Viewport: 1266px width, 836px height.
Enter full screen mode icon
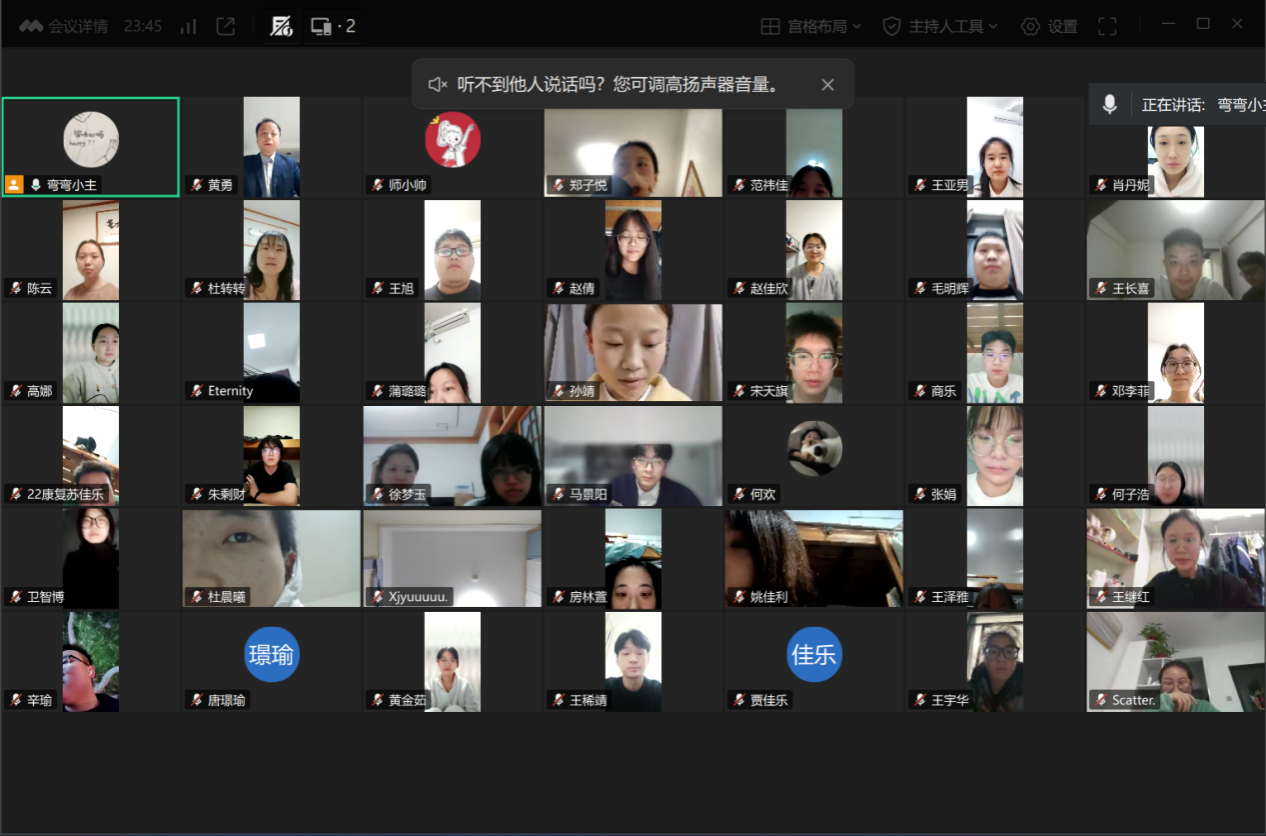point(1107,27)
